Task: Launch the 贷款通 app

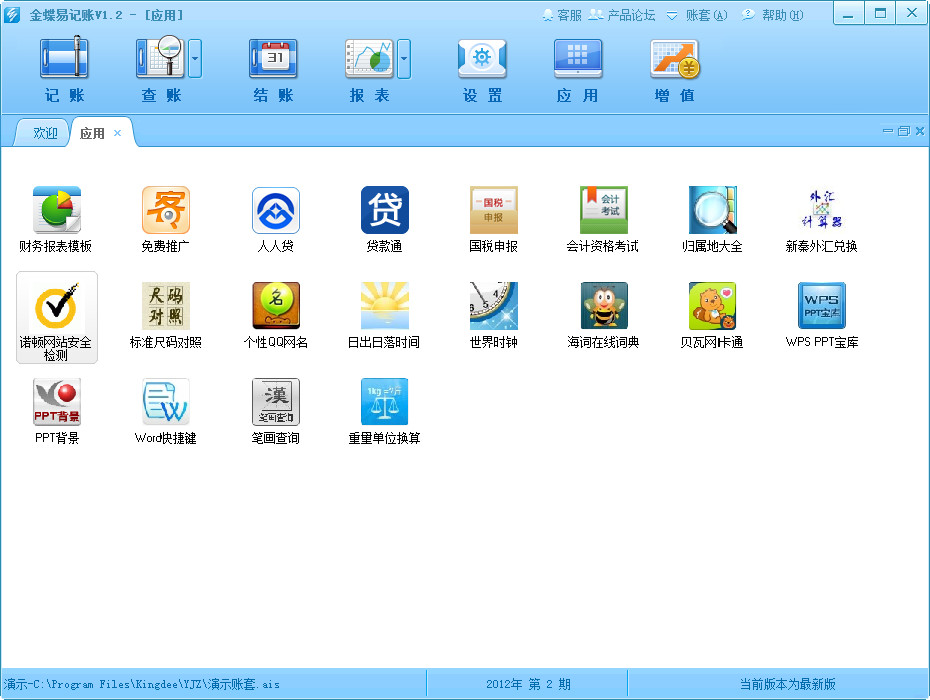Action: pos(384,219)
